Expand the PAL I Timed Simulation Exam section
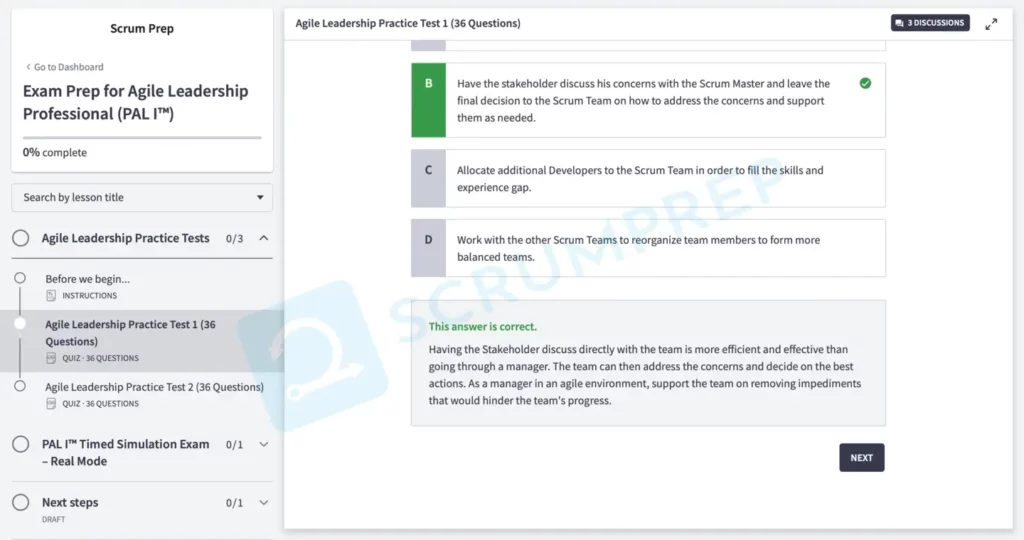Screen dimensions: 1024x540 (x=264, y=444)
